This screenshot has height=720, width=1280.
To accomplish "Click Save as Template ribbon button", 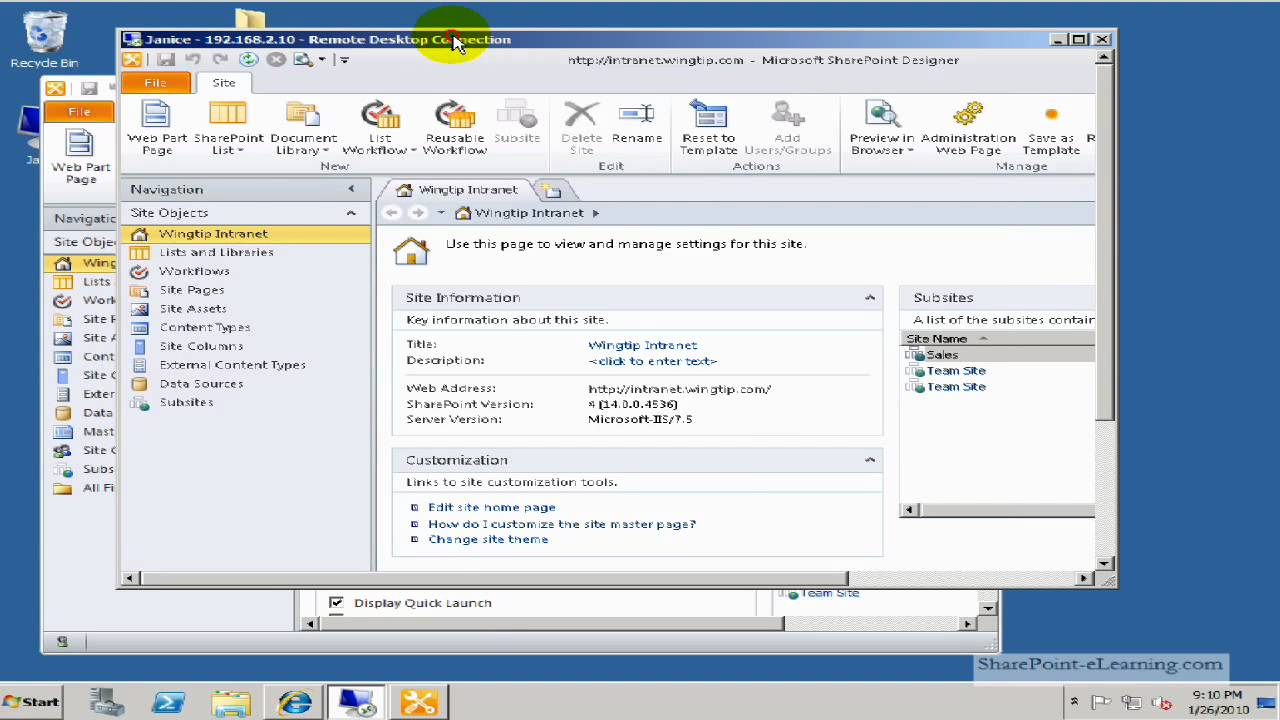I will coord(1050,128).
